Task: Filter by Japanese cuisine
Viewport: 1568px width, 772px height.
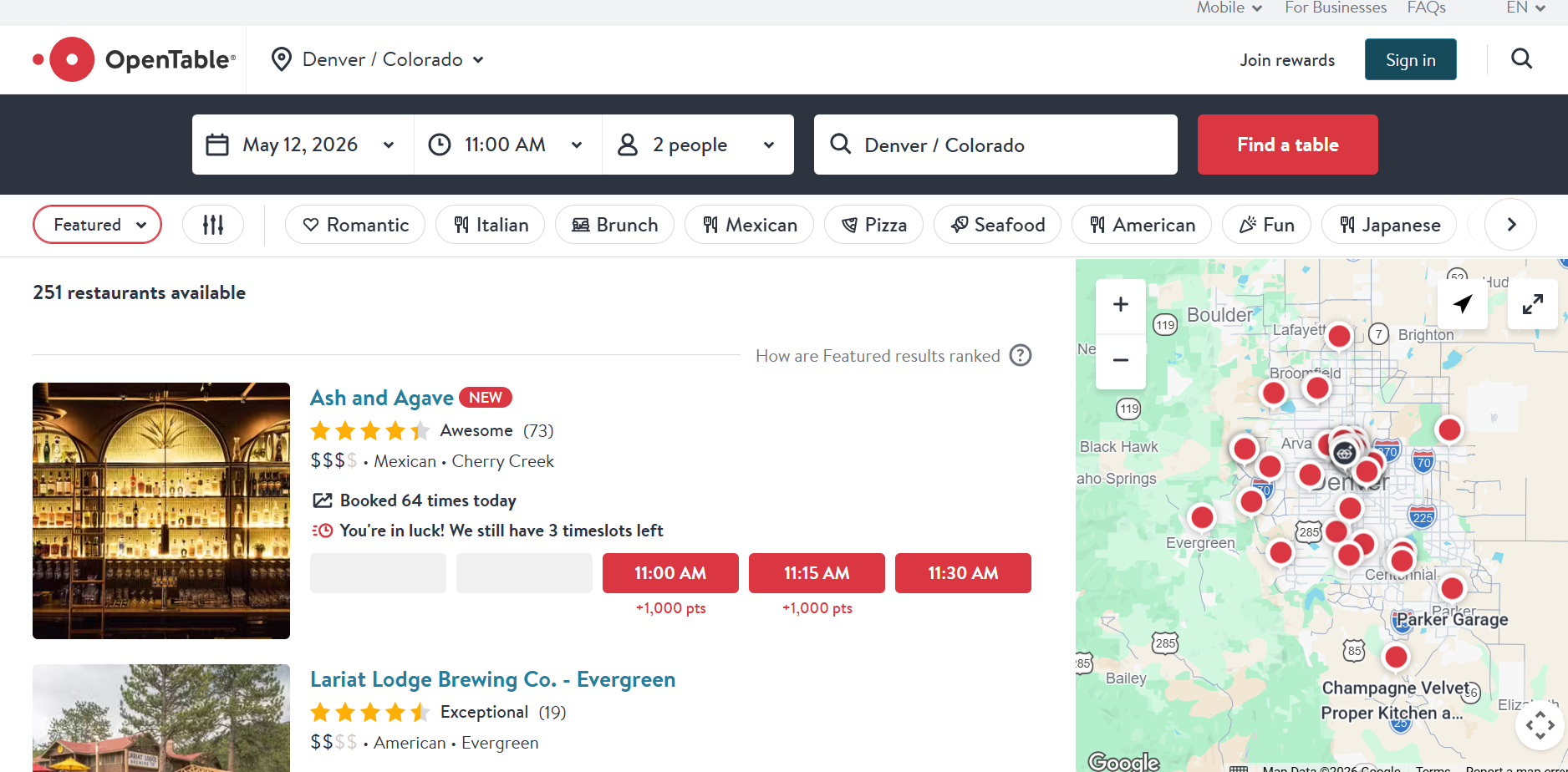Action: (x=1389, y=225)
